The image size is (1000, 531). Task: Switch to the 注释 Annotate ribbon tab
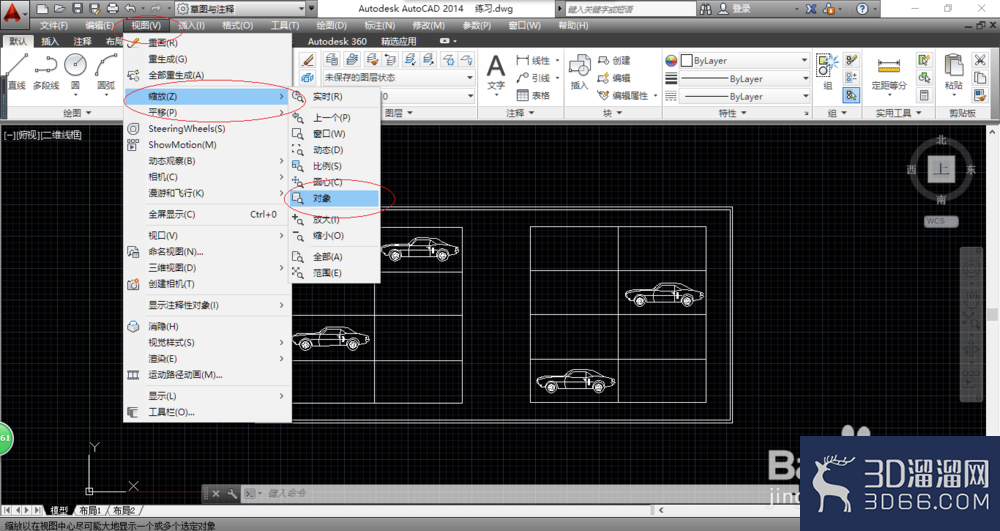click(82, 41)
